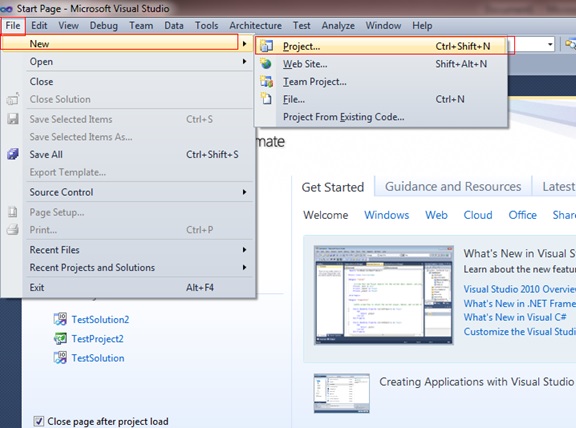Open the Window menu
This screenshot has width=576, height=428.
383,26
